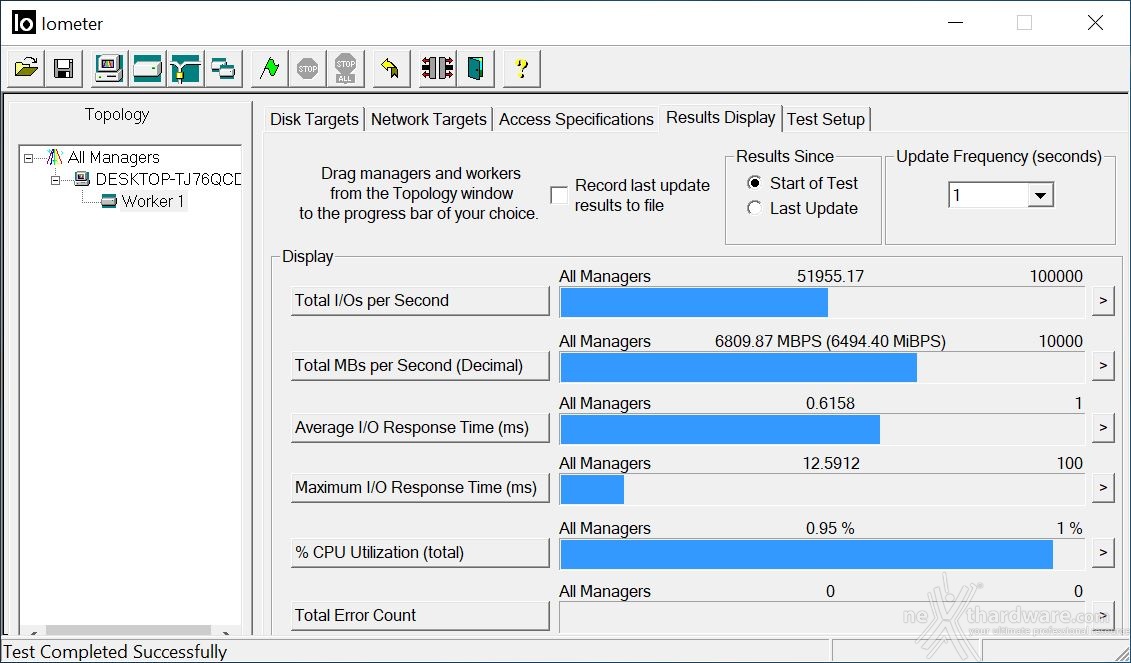Reset workers with the yellow arrow icon

coord(391,69)
